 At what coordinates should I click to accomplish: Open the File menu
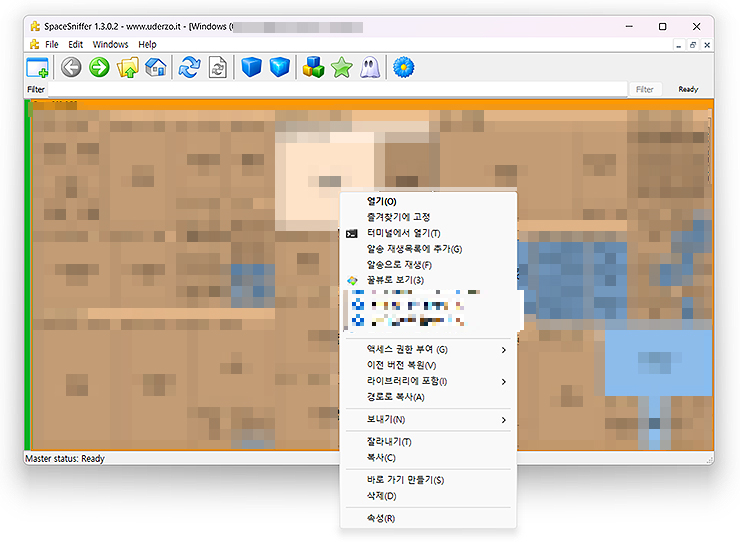[x=51, y=44]
